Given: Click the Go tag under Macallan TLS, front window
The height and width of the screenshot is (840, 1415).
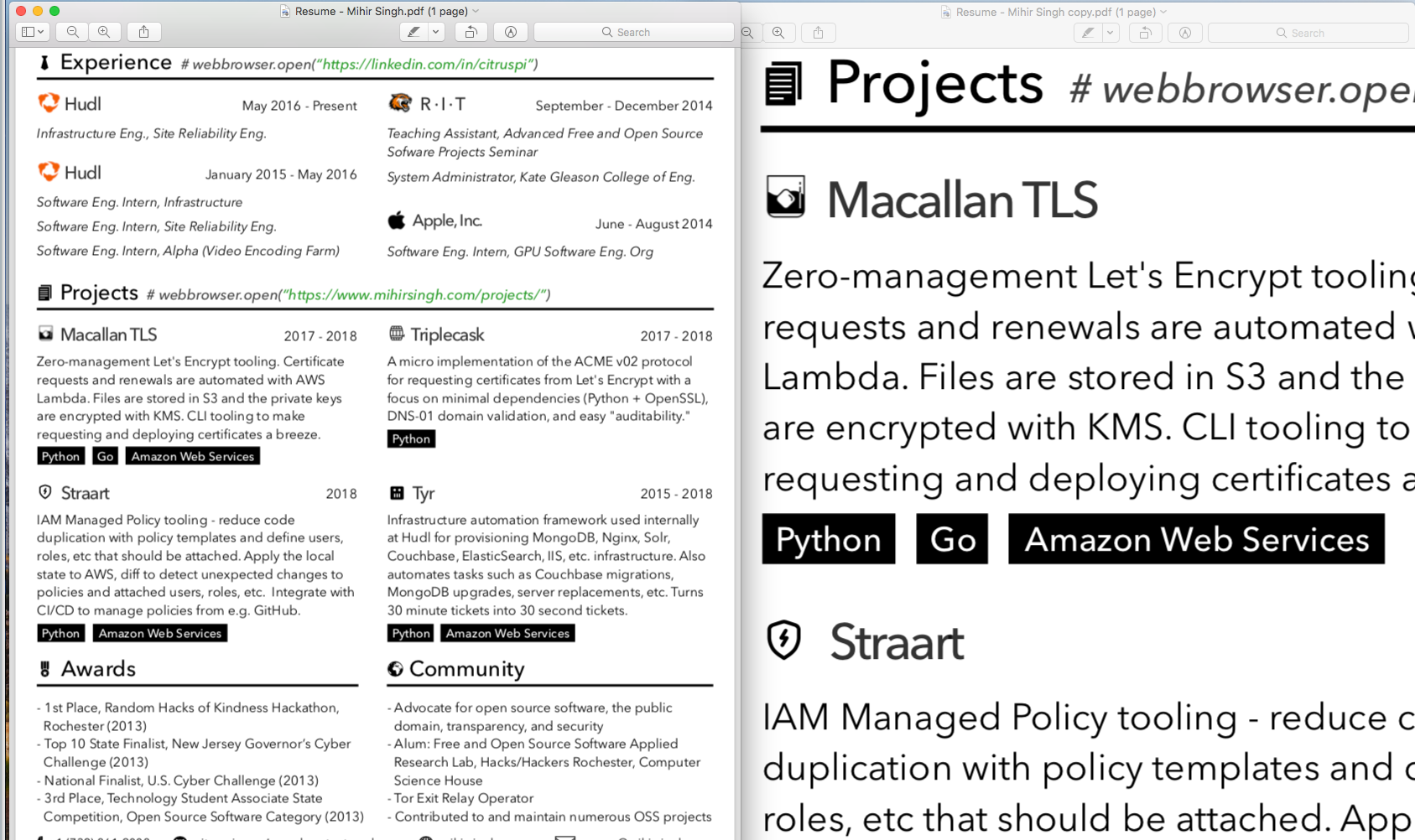Looking at the screenshot, I should pos(105,456).
